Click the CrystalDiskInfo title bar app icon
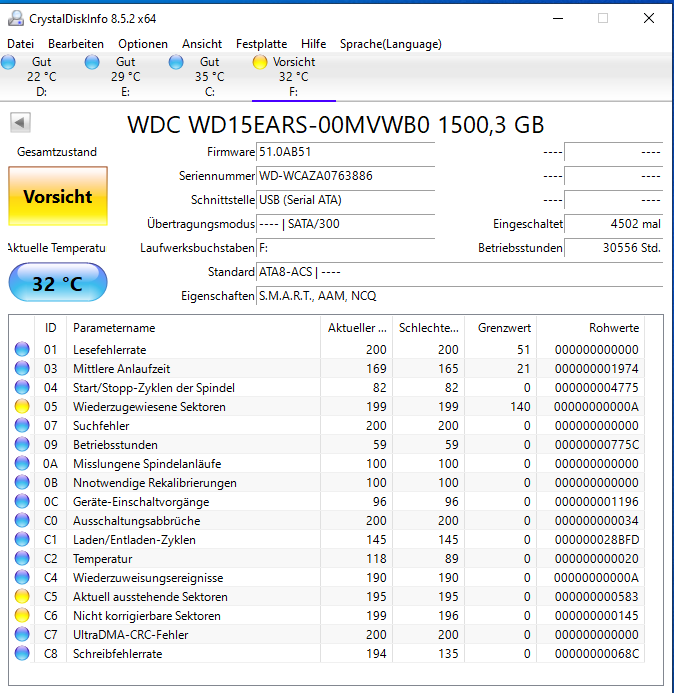Screen dimensions: 674x693 point(16,19)
